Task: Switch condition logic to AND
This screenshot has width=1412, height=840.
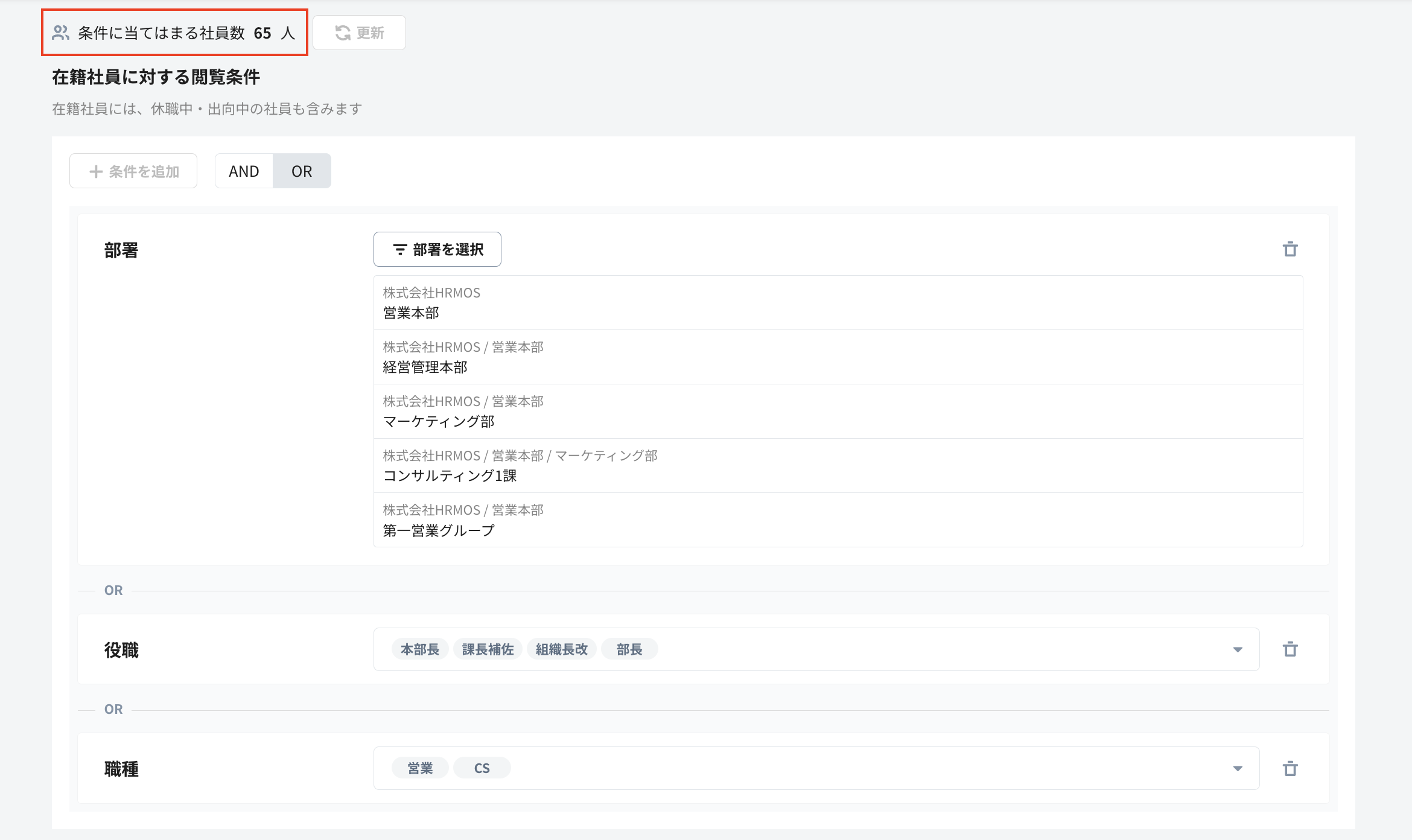Action: coord(244,171)
